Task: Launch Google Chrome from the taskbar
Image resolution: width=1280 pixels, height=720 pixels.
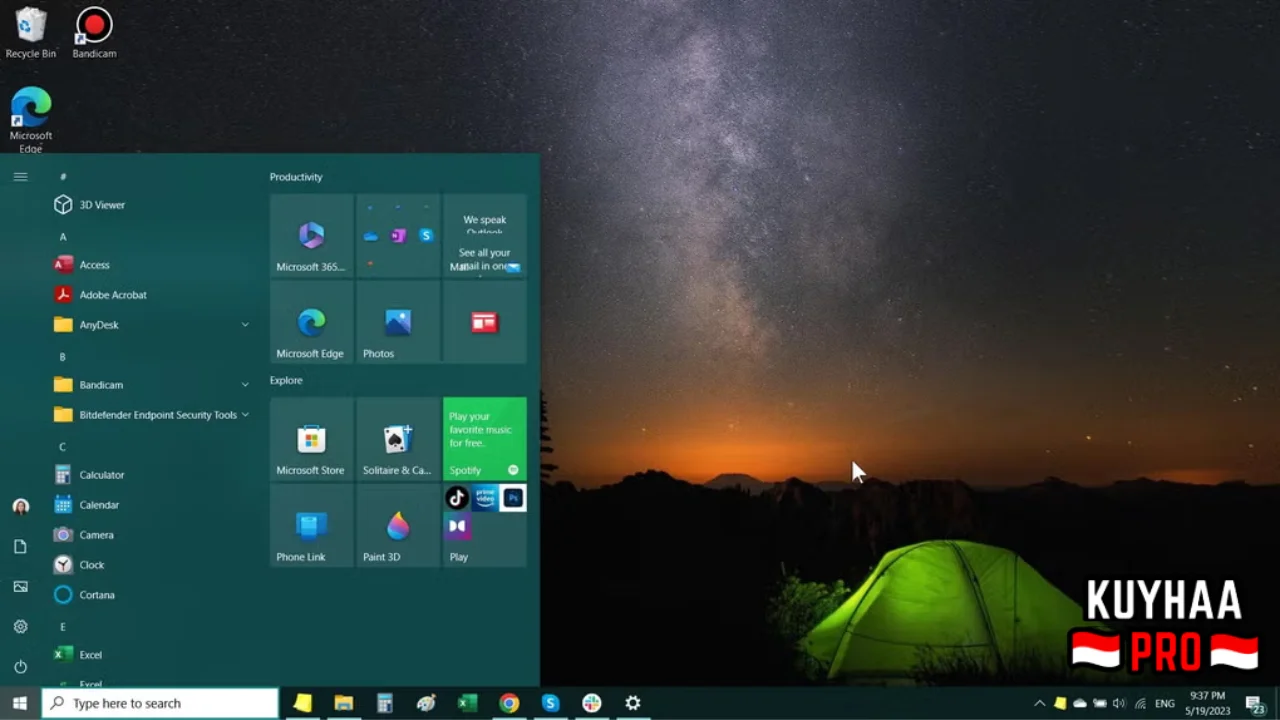Action: (x=509, y=703)
